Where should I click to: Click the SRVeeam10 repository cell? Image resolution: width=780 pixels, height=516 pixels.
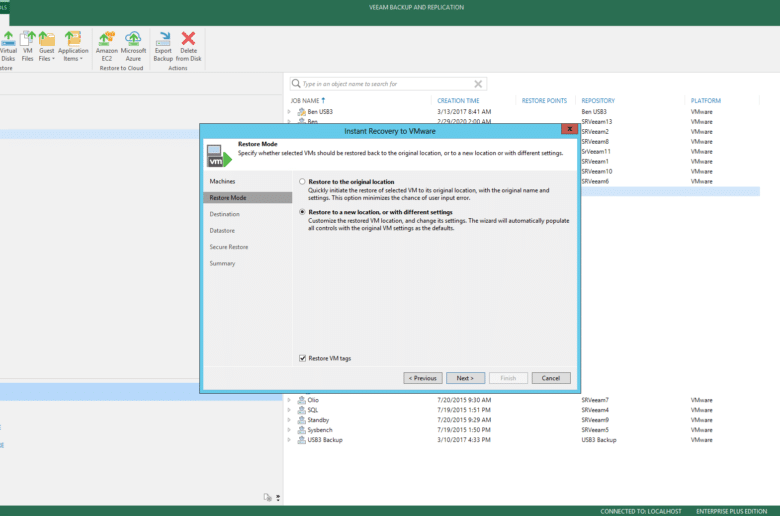(597, 171)
